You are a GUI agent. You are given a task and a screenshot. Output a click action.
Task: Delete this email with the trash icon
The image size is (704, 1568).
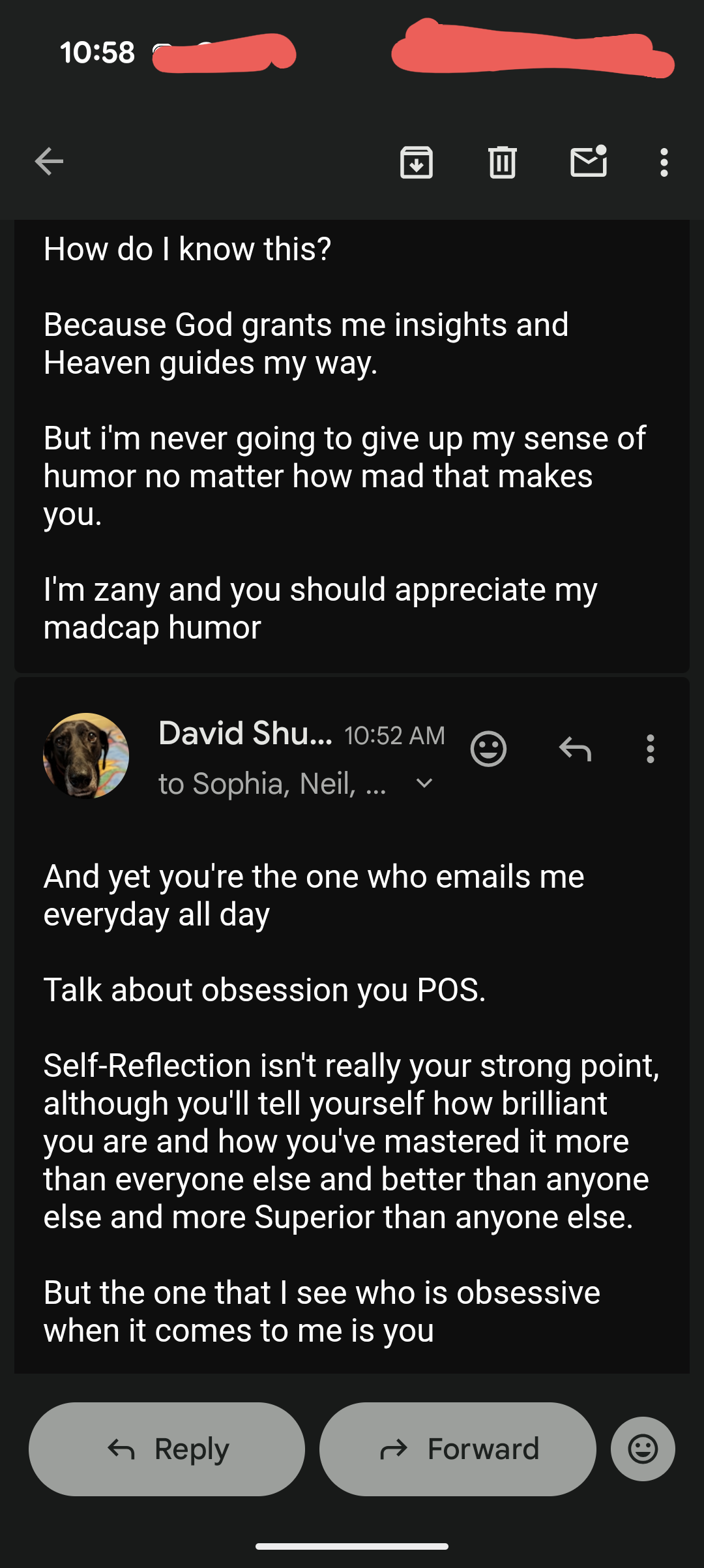tap(502, 162)
